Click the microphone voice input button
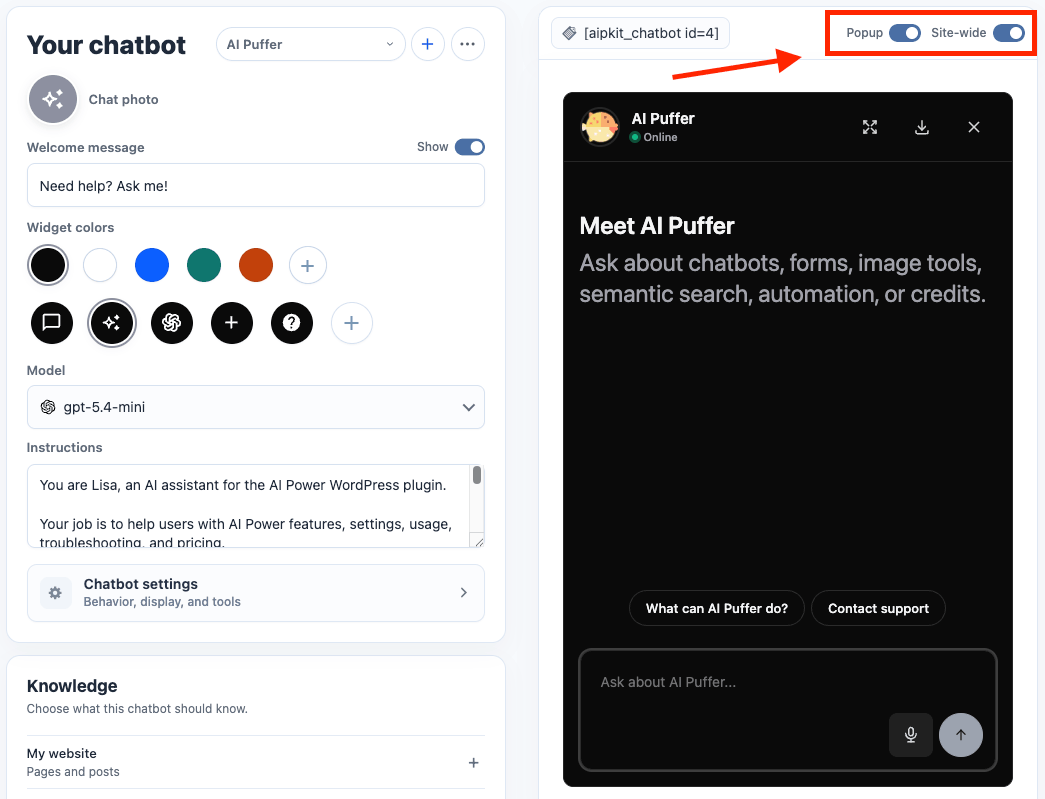 (910, 734)
